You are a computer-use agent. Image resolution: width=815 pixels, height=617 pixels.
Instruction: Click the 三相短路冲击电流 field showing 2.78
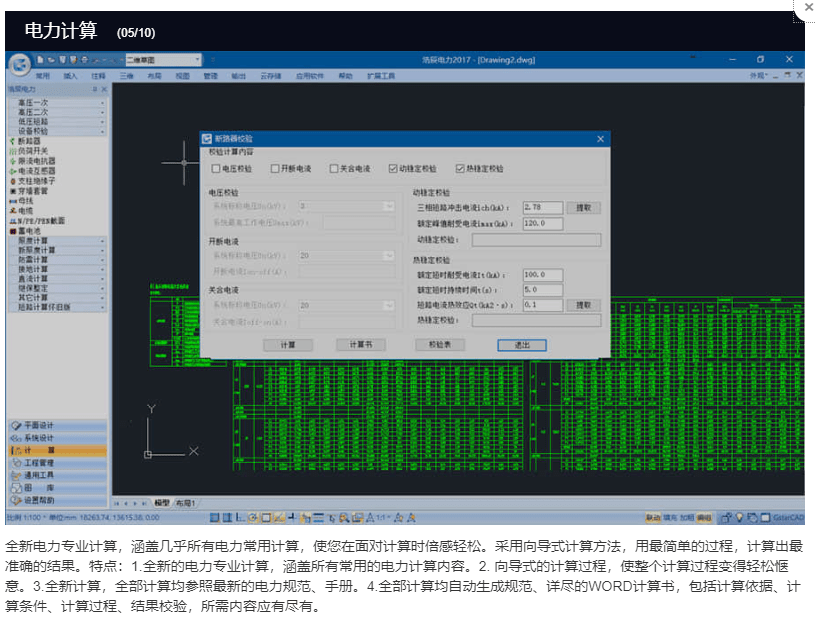543,207
